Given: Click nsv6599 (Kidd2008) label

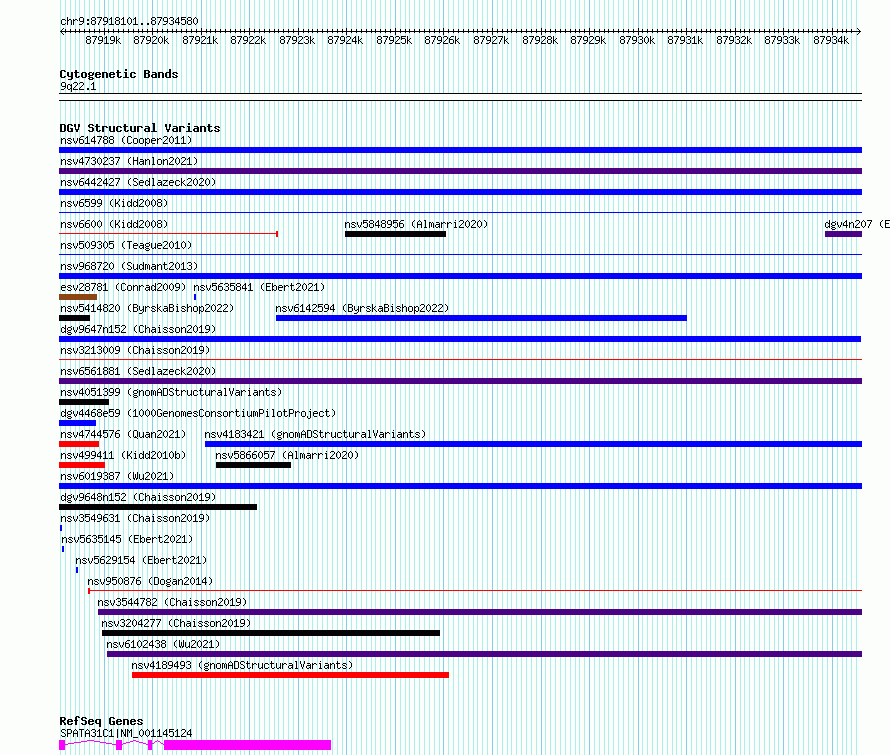Looking at the screenshot, I should [114, 203].
